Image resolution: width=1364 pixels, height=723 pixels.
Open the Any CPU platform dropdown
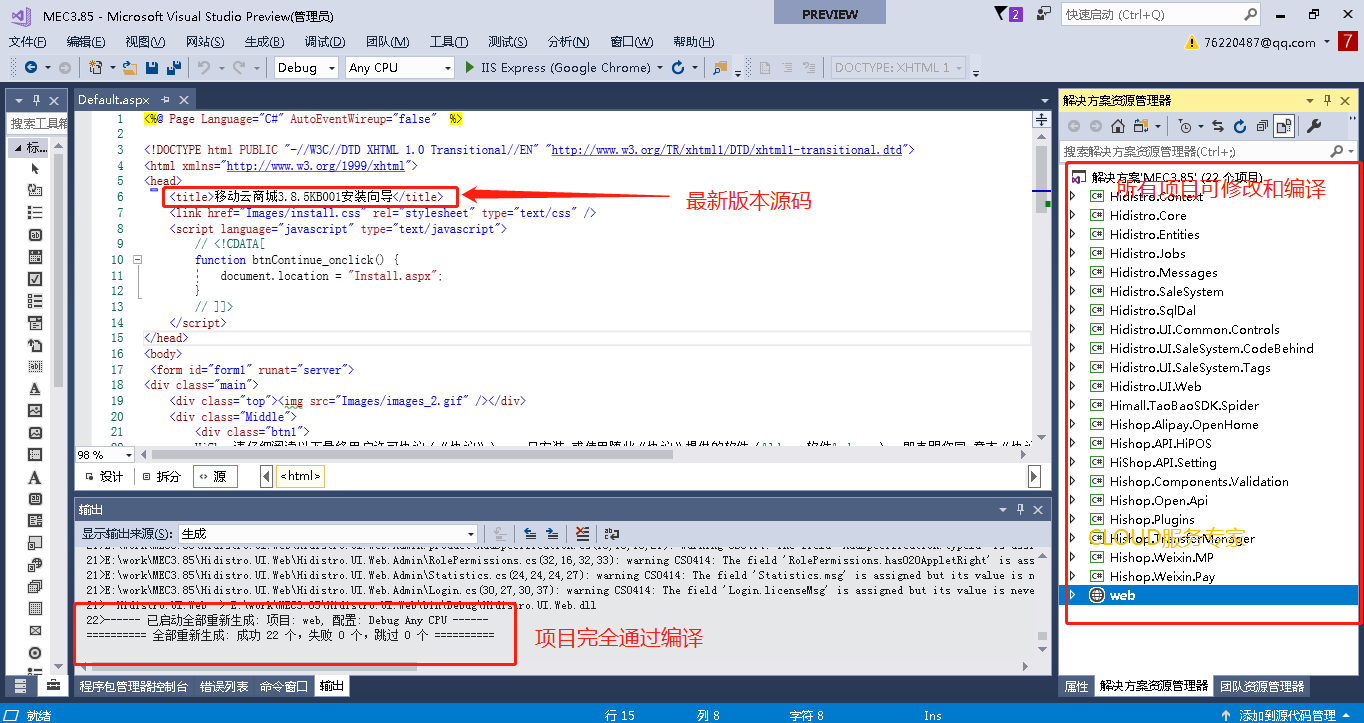coord(448,67)
